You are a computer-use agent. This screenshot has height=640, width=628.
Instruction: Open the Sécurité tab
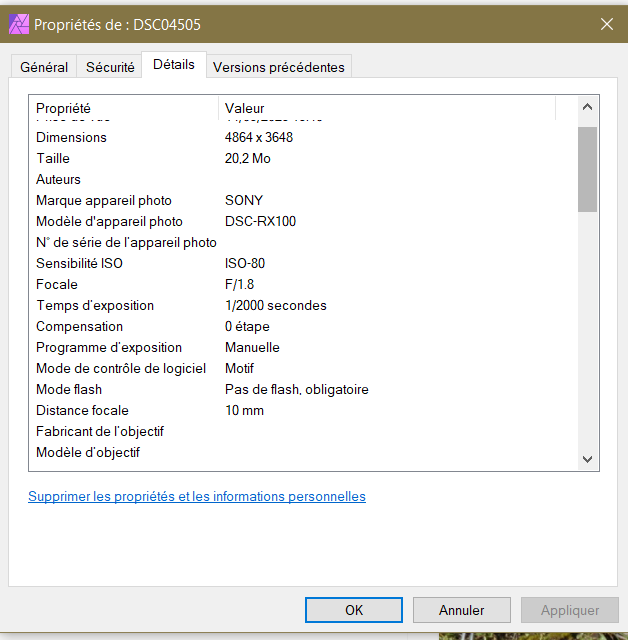(x=110, y=67)
